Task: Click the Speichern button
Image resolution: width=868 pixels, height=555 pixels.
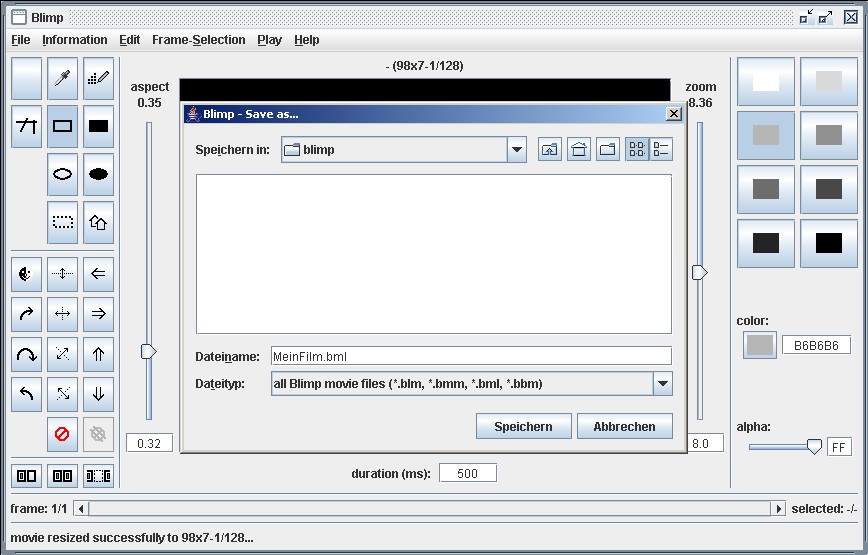Action: pos(523,426)
